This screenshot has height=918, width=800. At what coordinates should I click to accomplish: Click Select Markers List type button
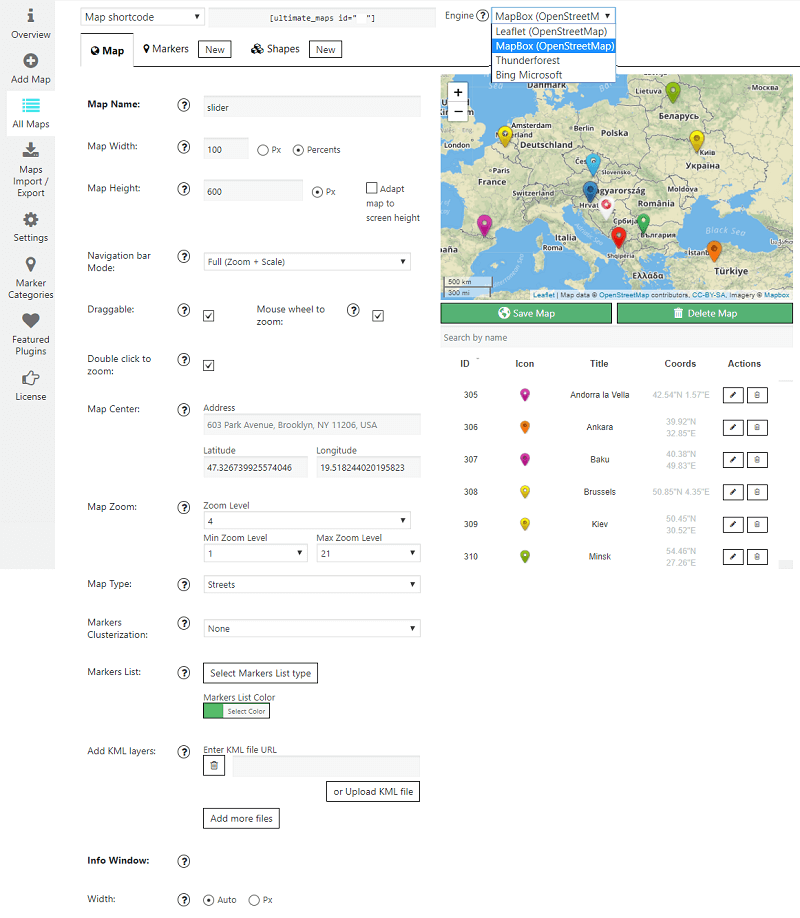(260, 673)
